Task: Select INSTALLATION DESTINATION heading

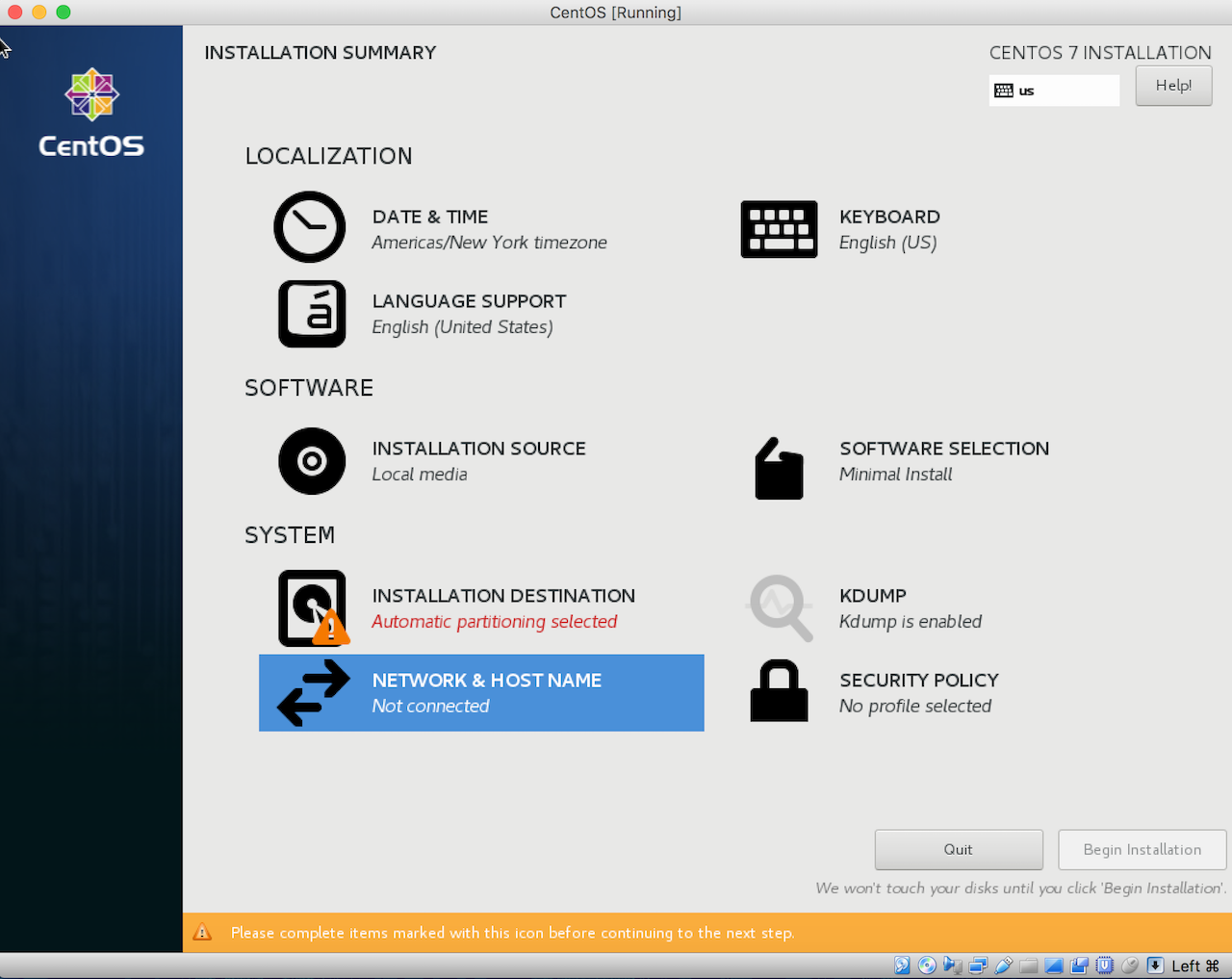Action: (503, 596)
